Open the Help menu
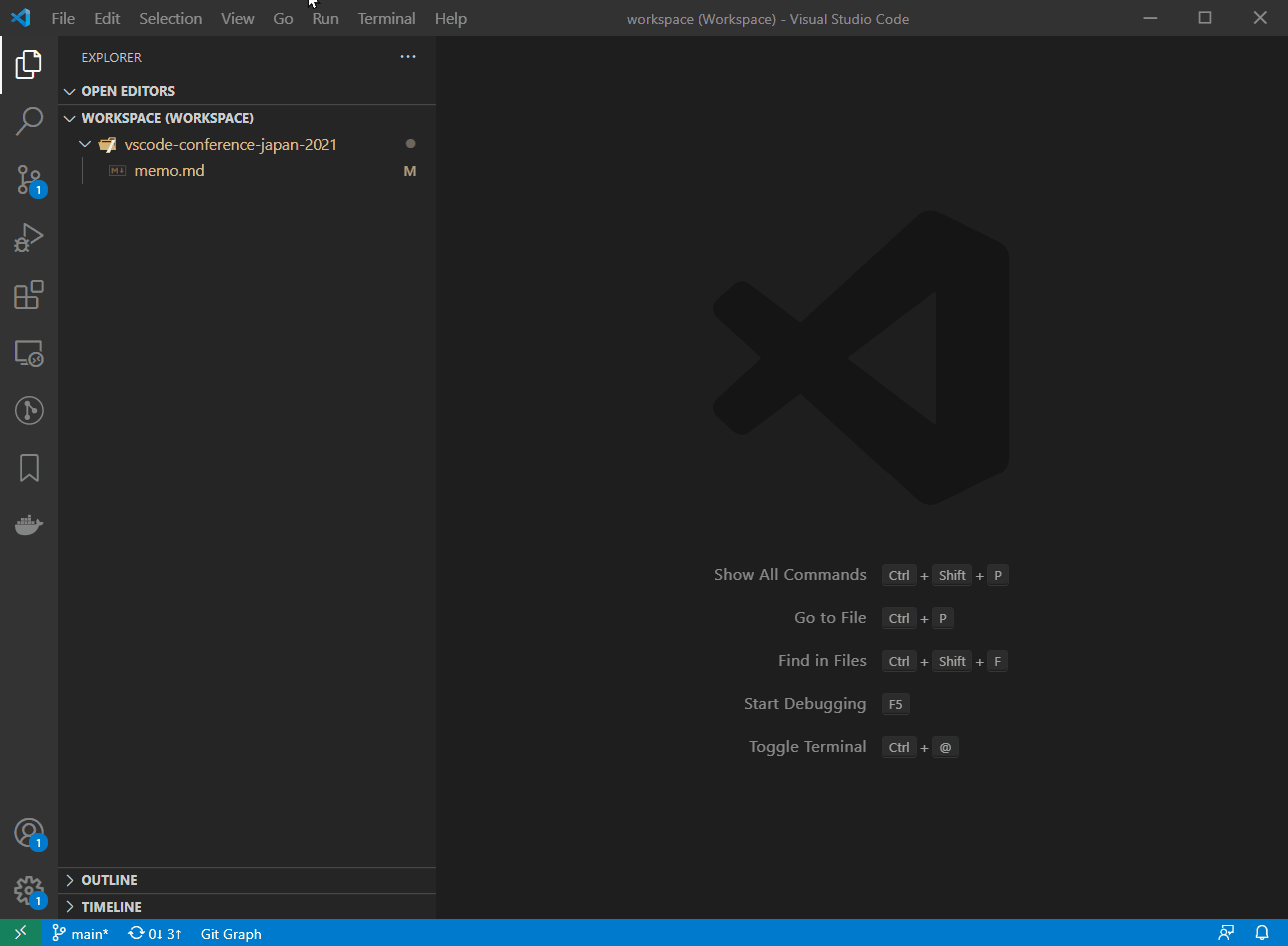The image size is (1288, 946). pyautogui.click(x=451, y=18)
